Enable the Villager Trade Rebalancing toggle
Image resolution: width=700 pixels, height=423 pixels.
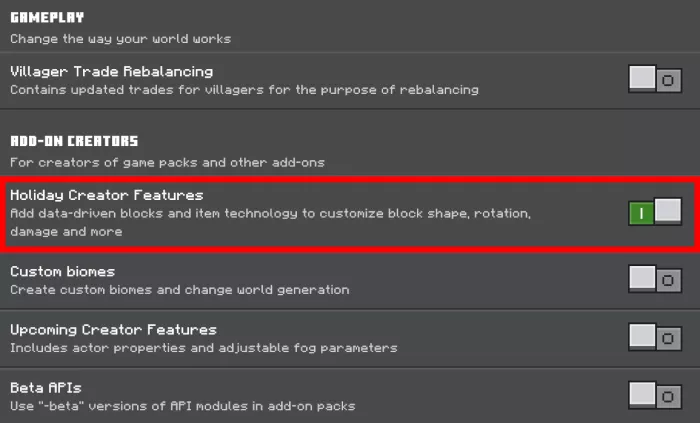[655, 79]
